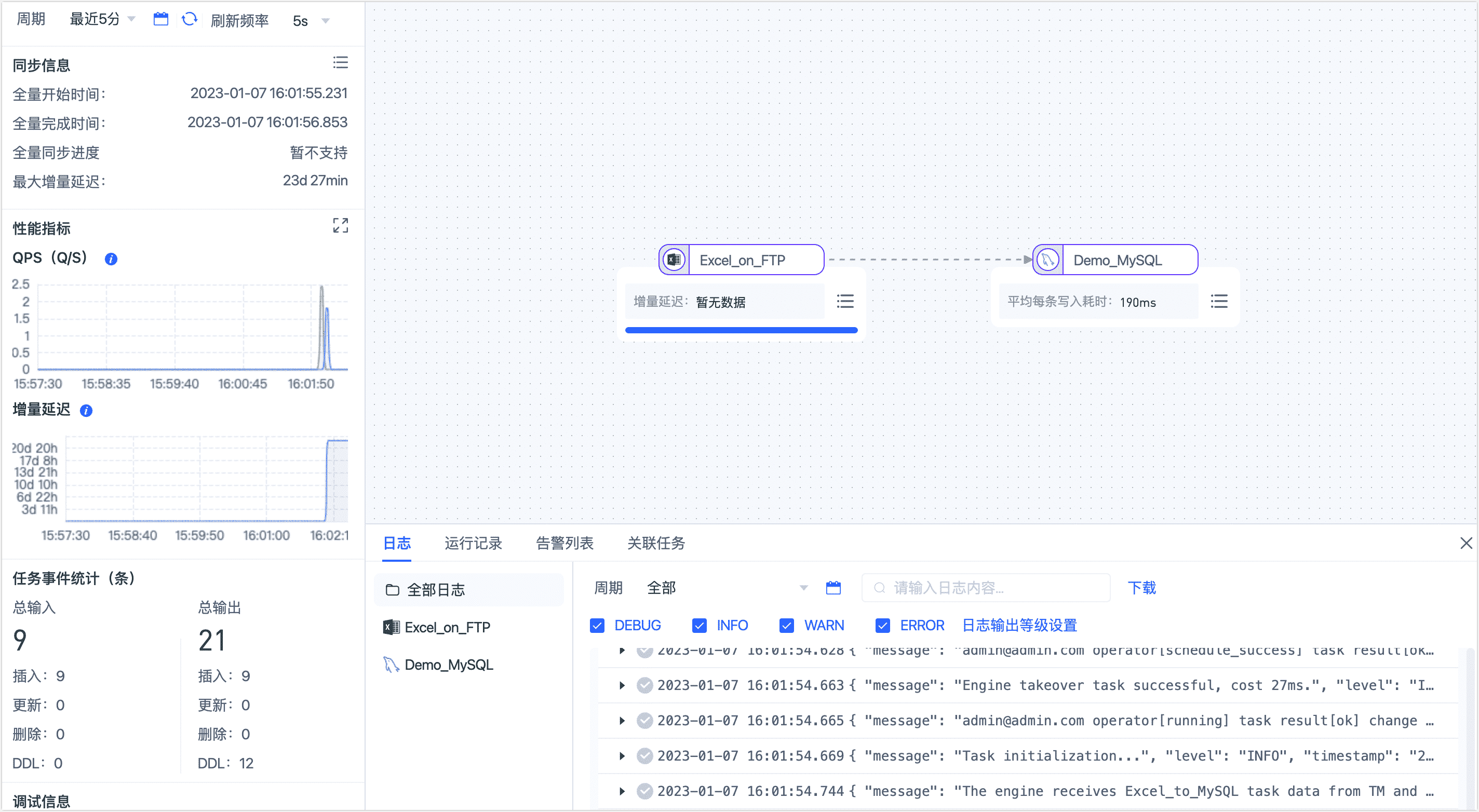Image resolution: width=1479 pixels, height=812 pixels.
Task: Open list menu icon under Excel_on_FTP node
Action: coord(844,301)
